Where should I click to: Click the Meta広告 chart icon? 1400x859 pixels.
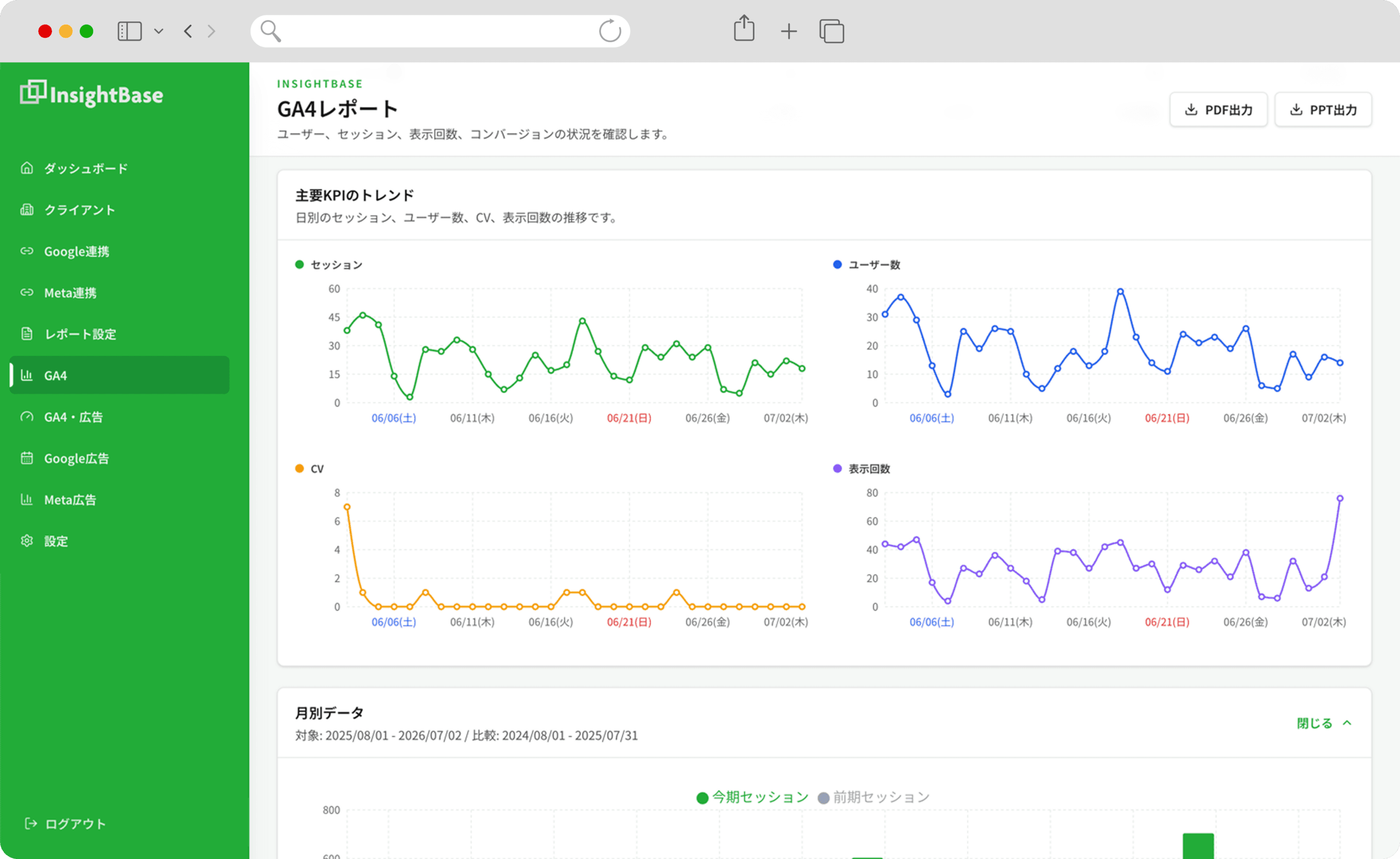tap(27, 499)
